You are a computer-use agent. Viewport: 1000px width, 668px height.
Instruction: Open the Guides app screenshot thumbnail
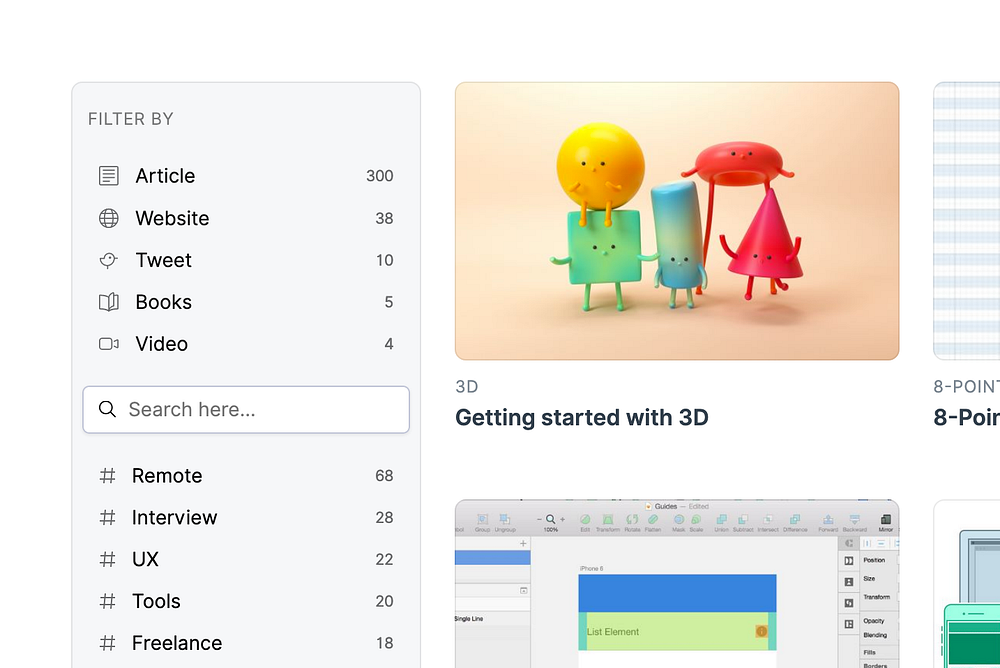[x=677, y=584]
